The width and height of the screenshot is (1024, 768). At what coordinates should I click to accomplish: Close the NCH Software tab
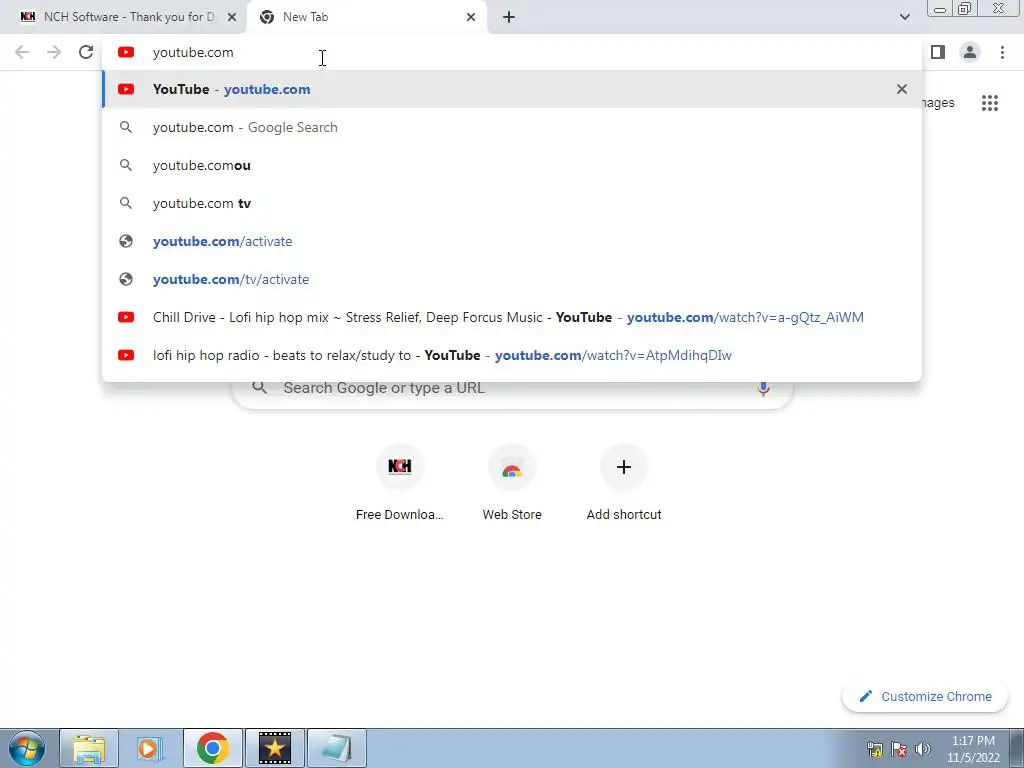[232, 17]
